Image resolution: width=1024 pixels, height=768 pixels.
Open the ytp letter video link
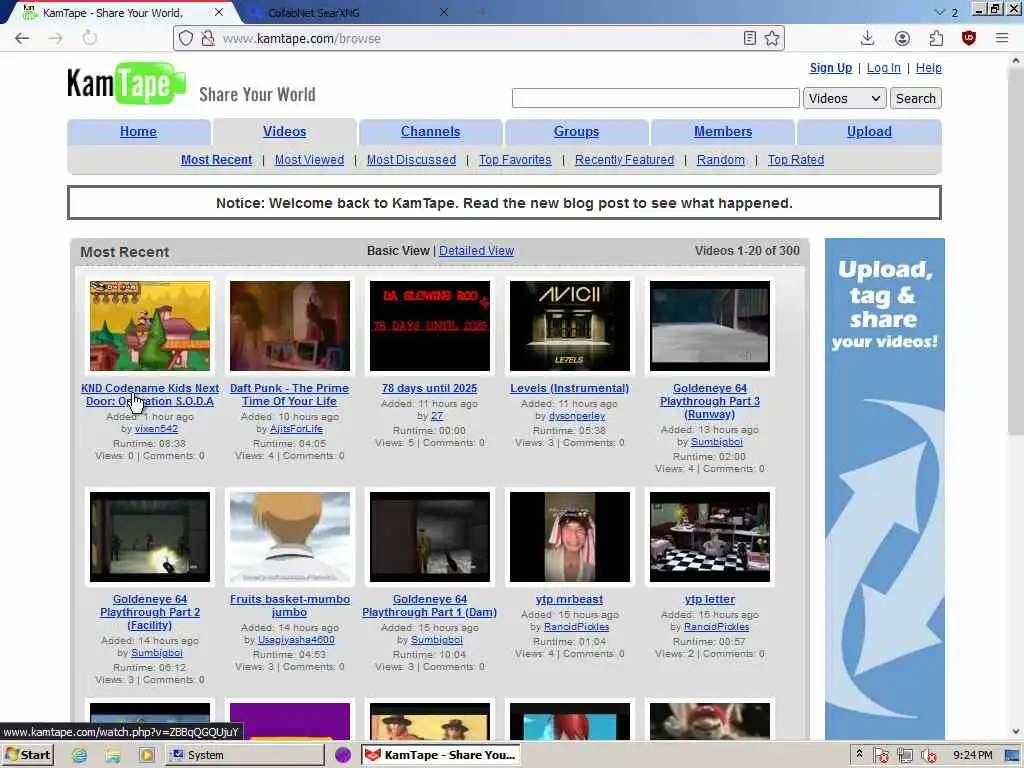point(710,599)
